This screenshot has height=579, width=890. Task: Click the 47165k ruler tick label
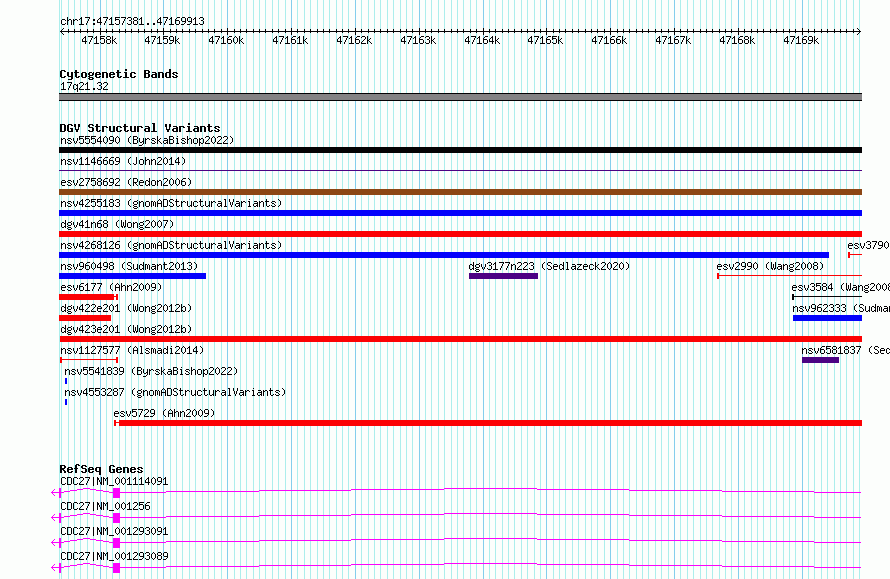545,40
